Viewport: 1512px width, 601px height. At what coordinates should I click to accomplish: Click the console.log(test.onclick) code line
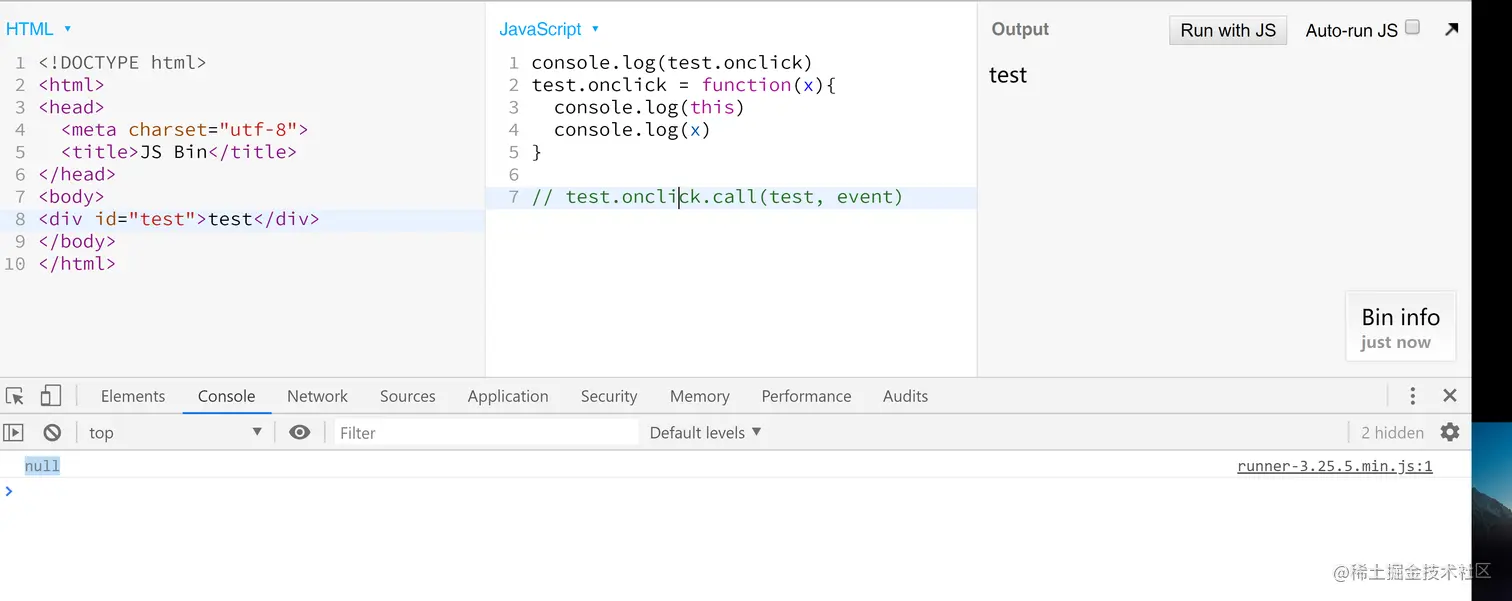tap(672, 62)
